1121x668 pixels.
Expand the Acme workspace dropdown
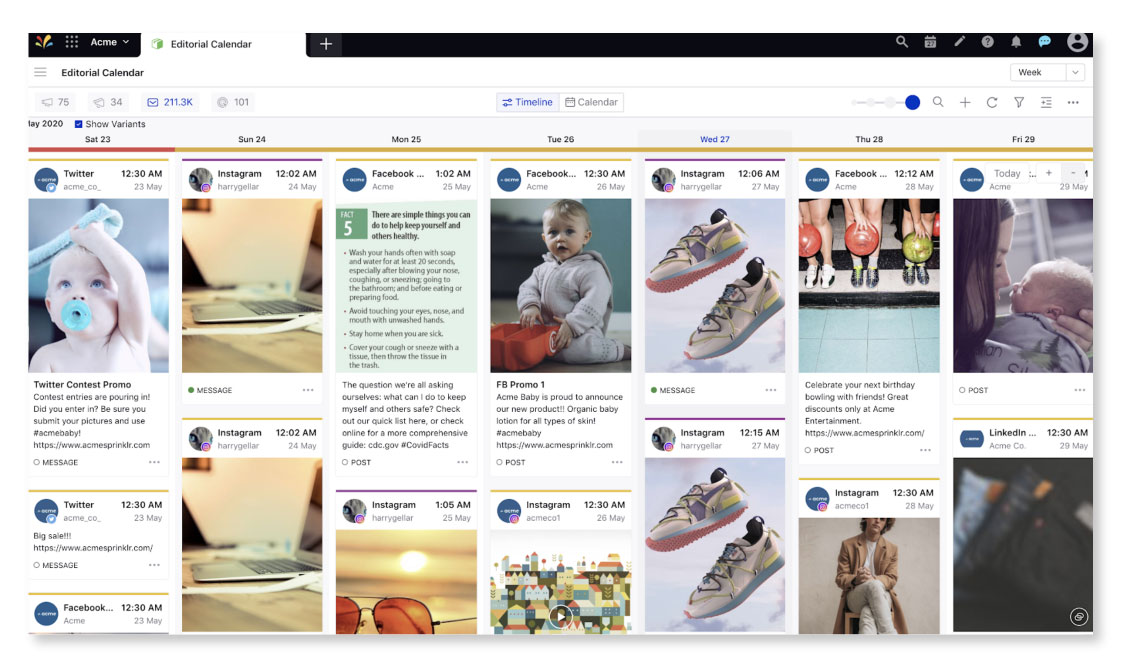tap(109, 42)
